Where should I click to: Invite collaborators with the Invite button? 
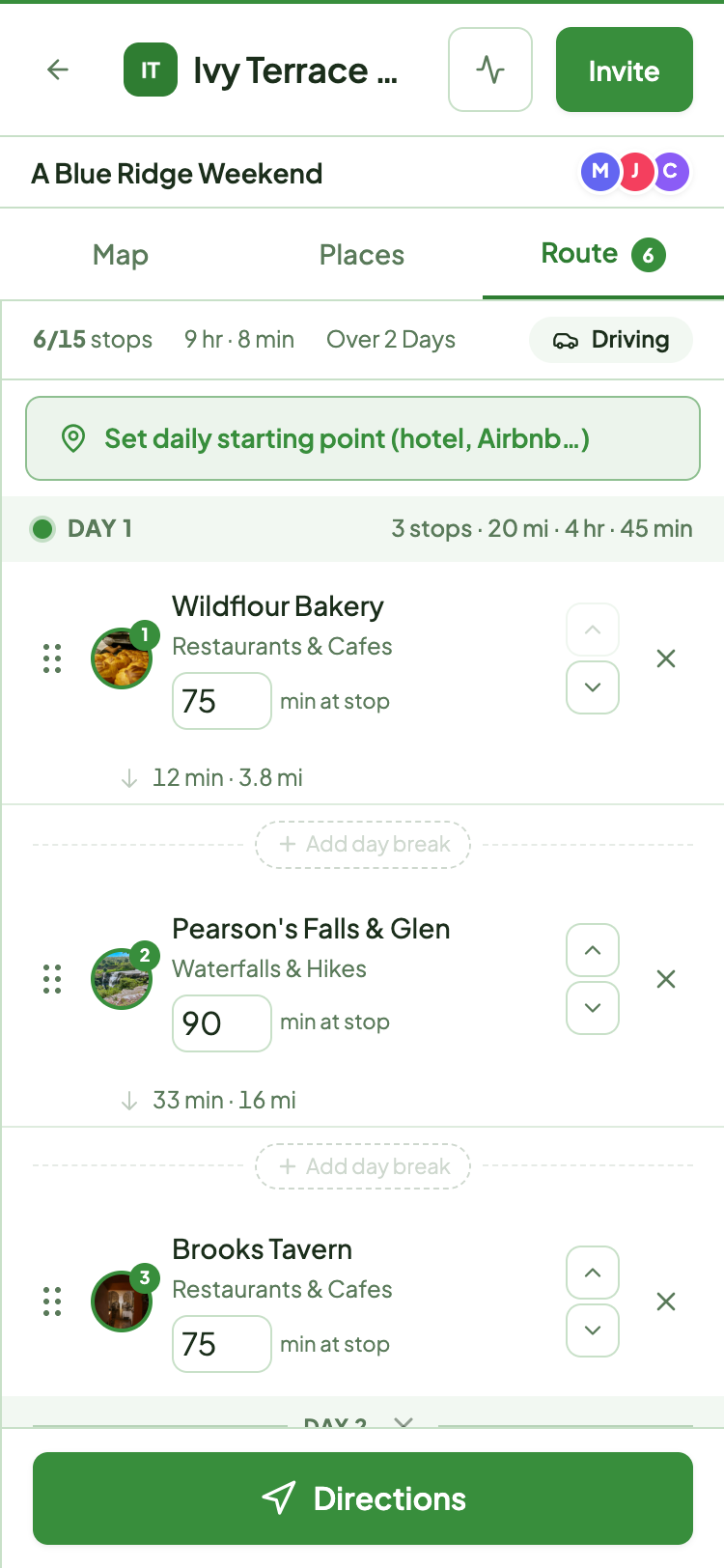click(x=625, y=70)
